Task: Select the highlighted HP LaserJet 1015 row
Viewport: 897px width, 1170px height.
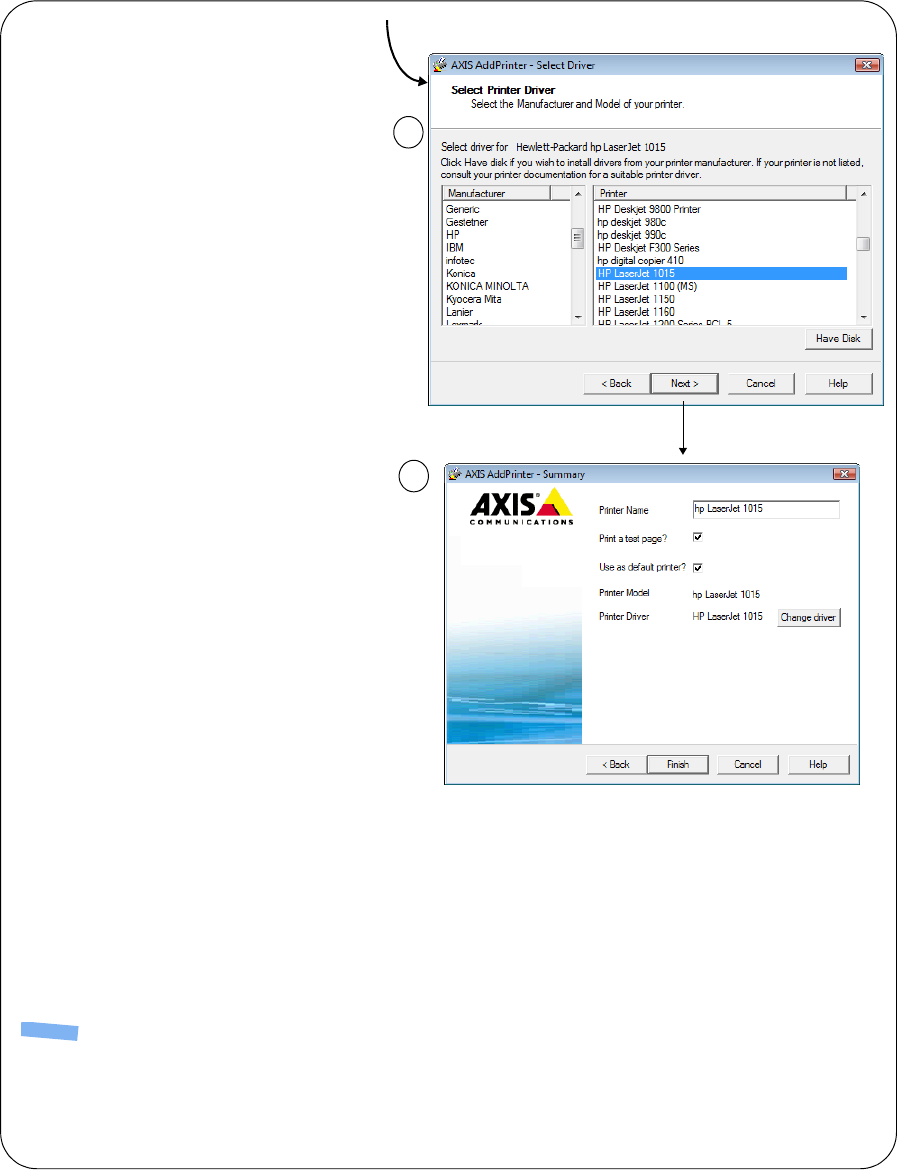Action: [721, 274]
